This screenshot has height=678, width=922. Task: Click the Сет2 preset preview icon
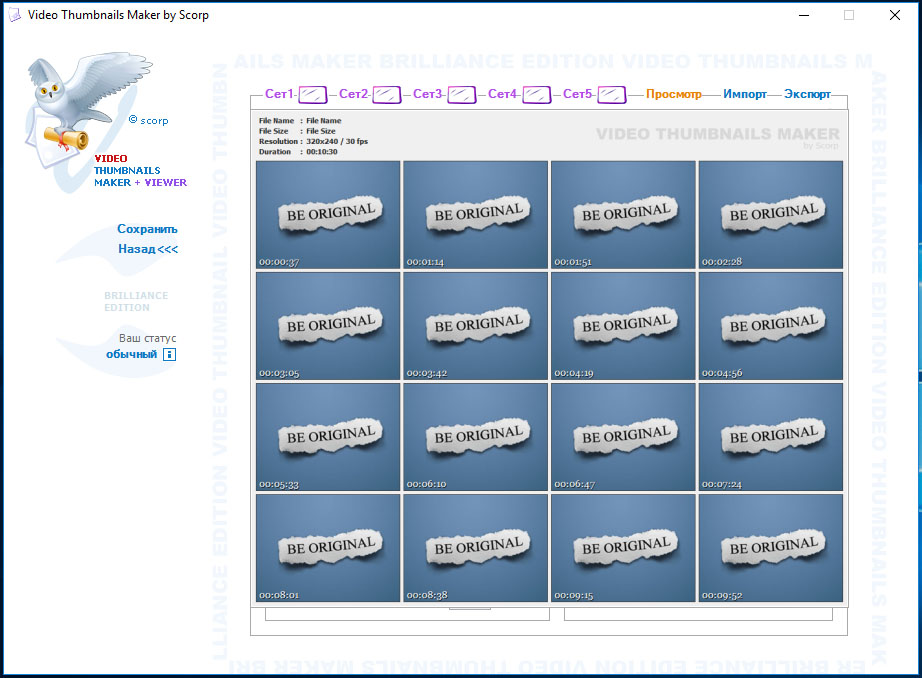[386, 94]
